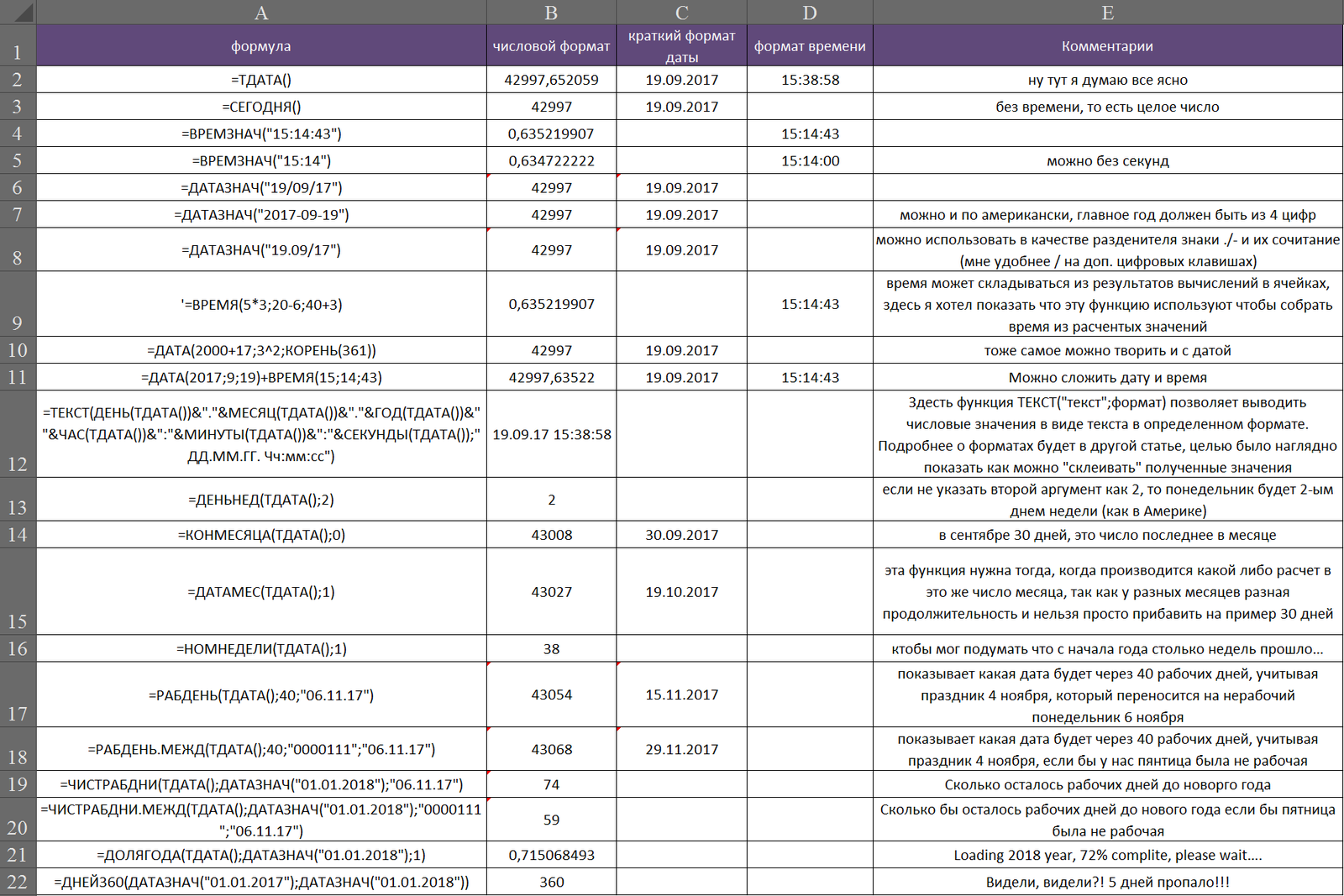Select the =ЧИСТРАБДНИ.МЕЖД formula cell
The height and width of the screenshot is (896, 1344).
coord(261,820)
